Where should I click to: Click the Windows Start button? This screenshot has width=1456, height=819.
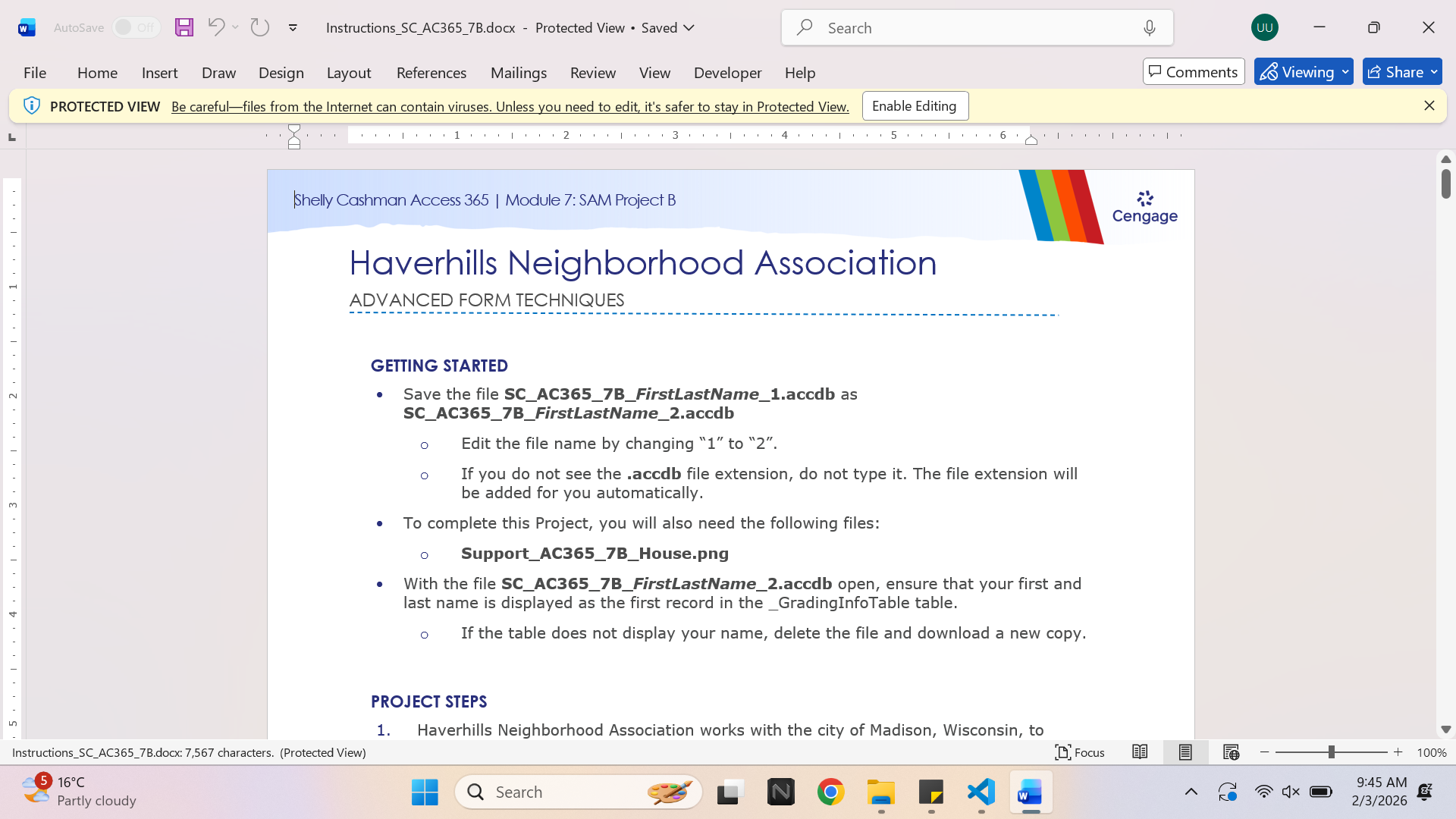pyautogui.click(x=425, y=792)
